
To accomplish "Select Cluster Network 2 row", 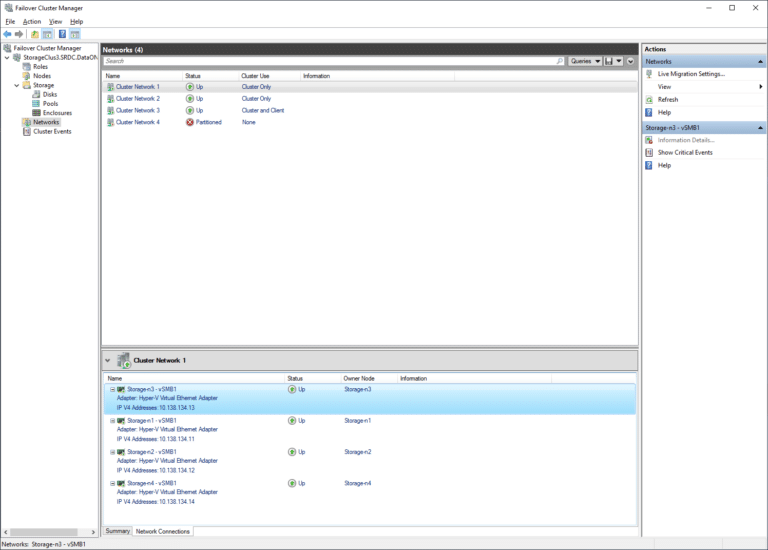I will coord(370,99).
